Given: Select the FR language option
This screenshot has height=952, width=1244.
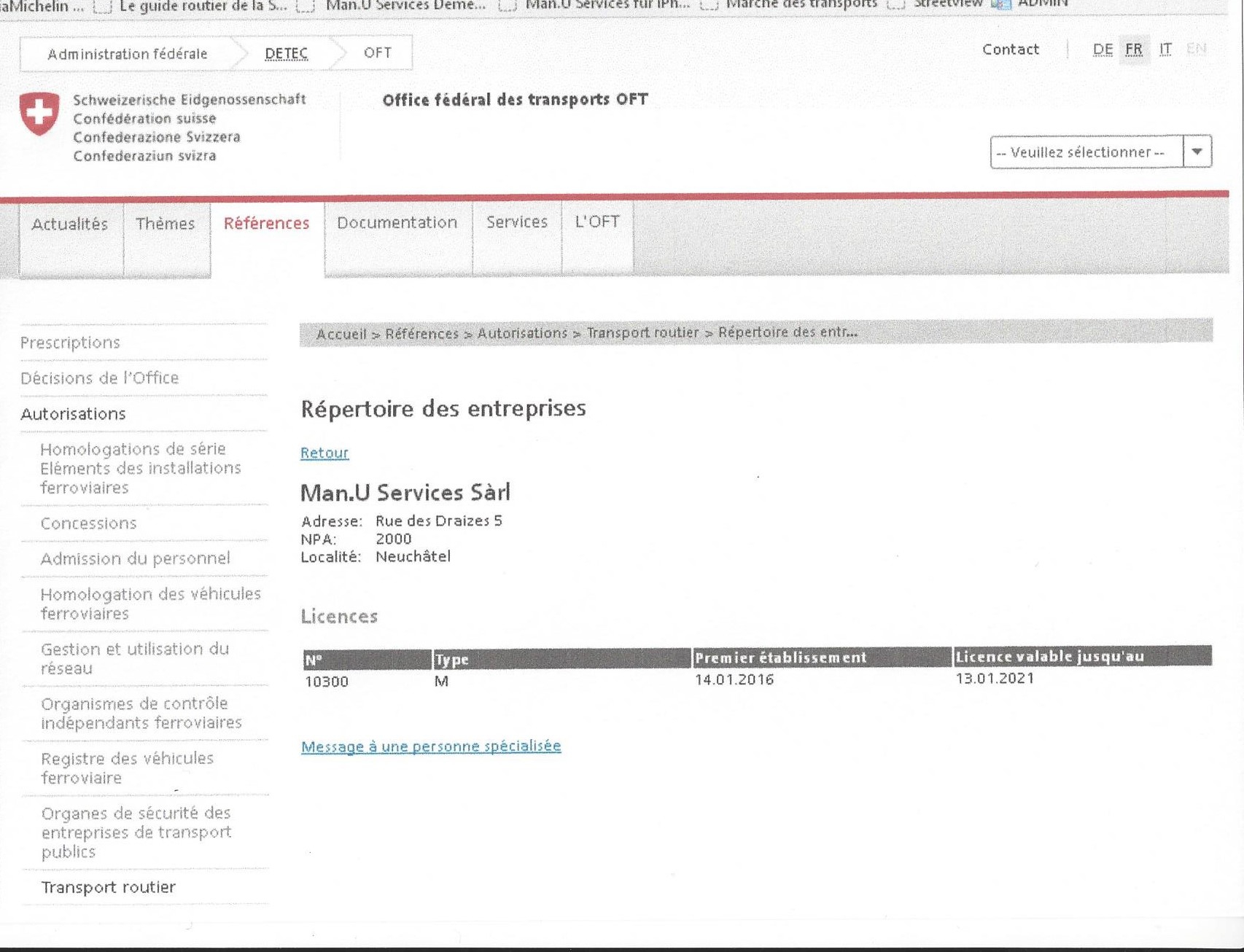Looking at the screenshot, I should pyautogui.click(x=1134, y=50).
